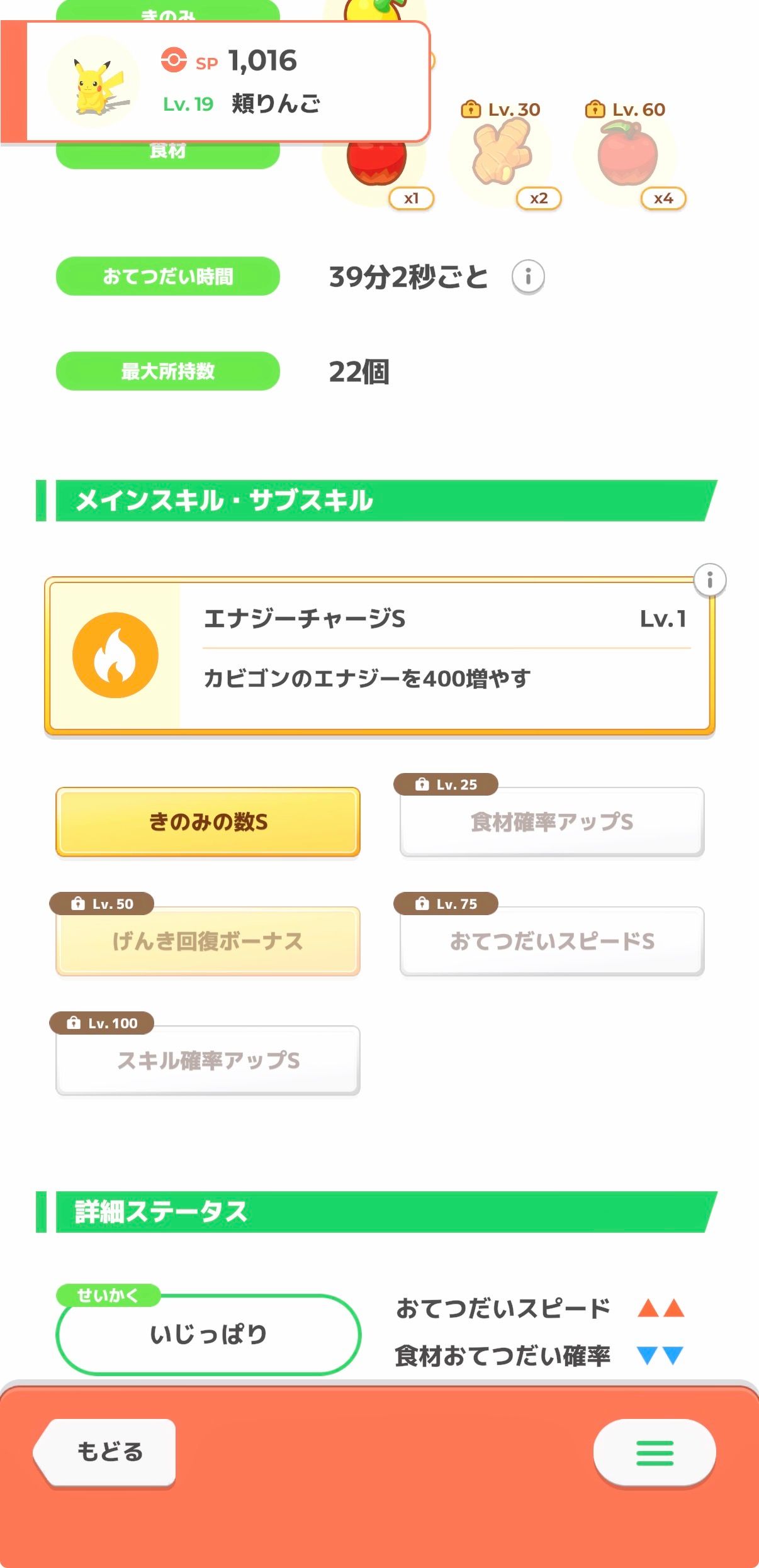This screenshot has width=759, height=1568.
Task: Tap the いじっぱり nature box
Action: (208, 1333)
